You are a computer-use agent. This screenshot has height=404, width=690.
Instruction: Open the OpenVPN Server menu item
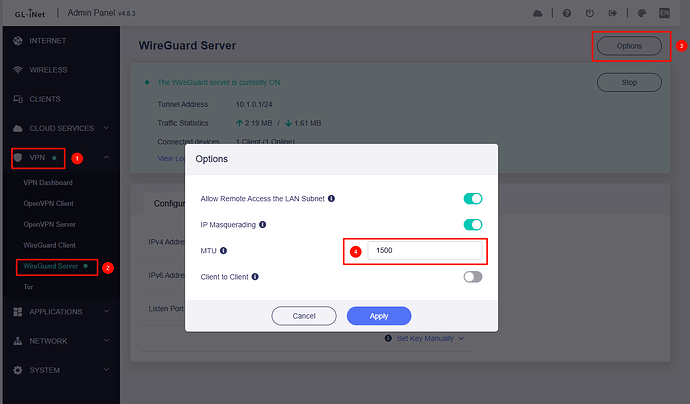[x=51, y=224]
